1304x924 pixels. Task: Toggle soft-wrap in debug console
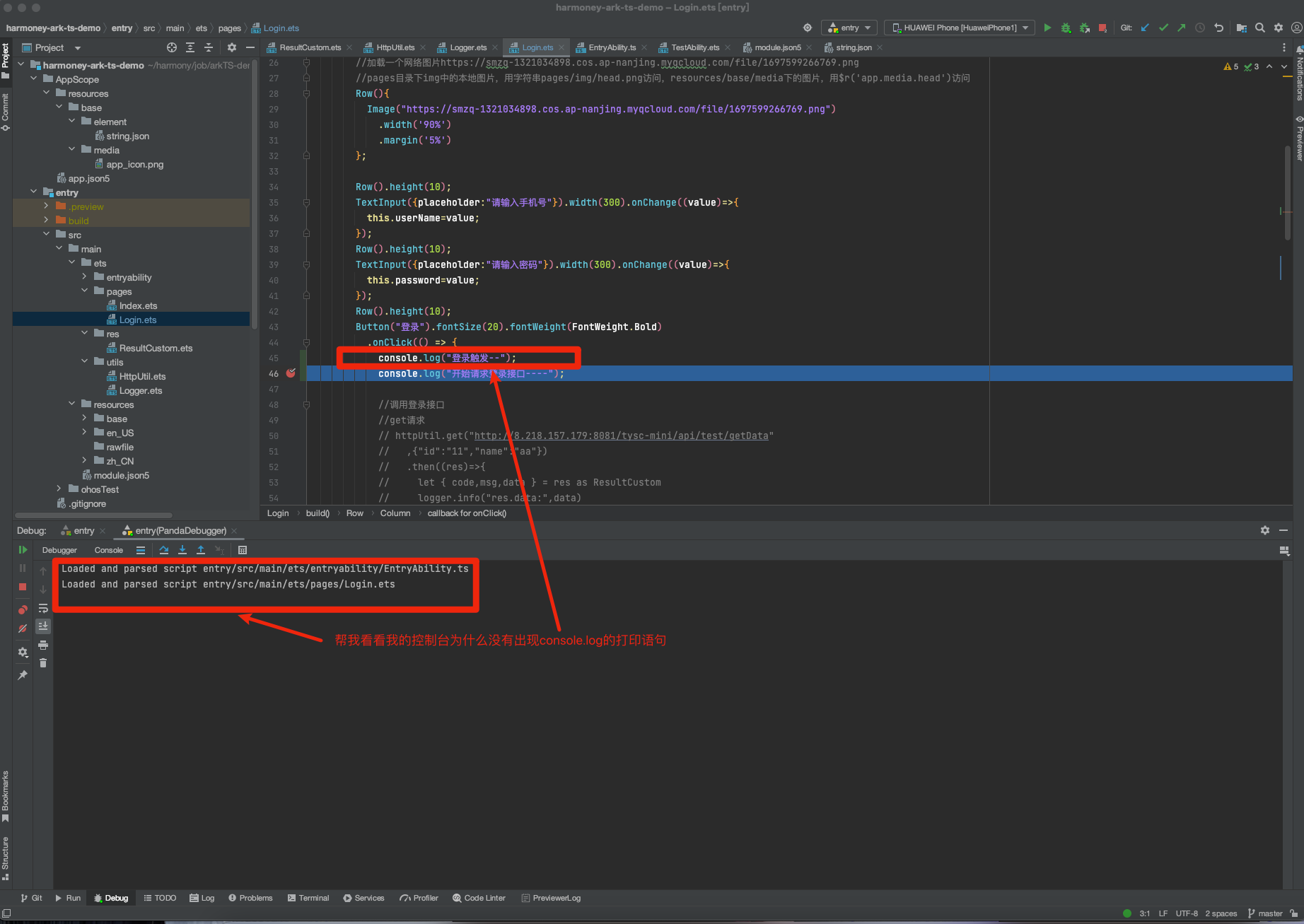43,608
